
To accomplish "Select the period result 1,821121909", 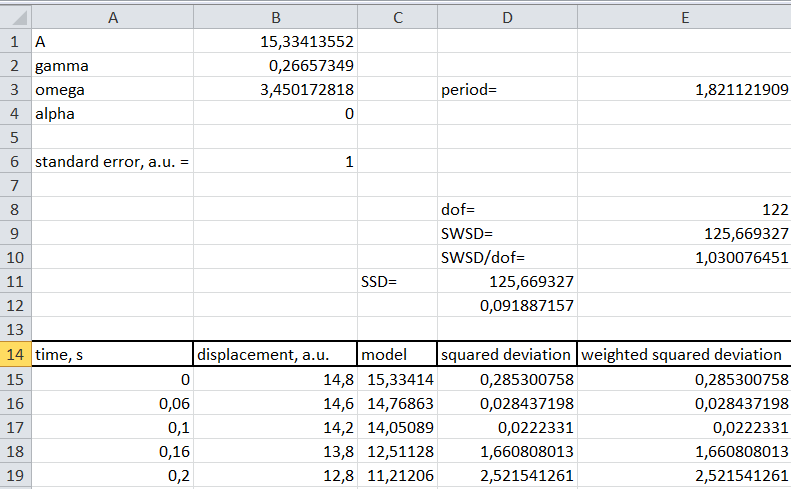I will coord(684,90).
